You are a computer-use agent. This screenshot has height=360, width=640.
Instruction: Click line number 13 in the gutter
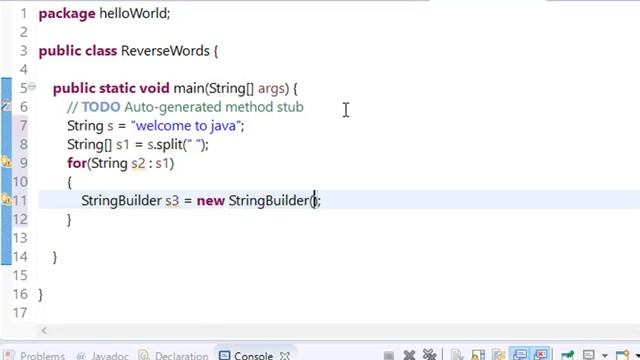click(20, 238)
